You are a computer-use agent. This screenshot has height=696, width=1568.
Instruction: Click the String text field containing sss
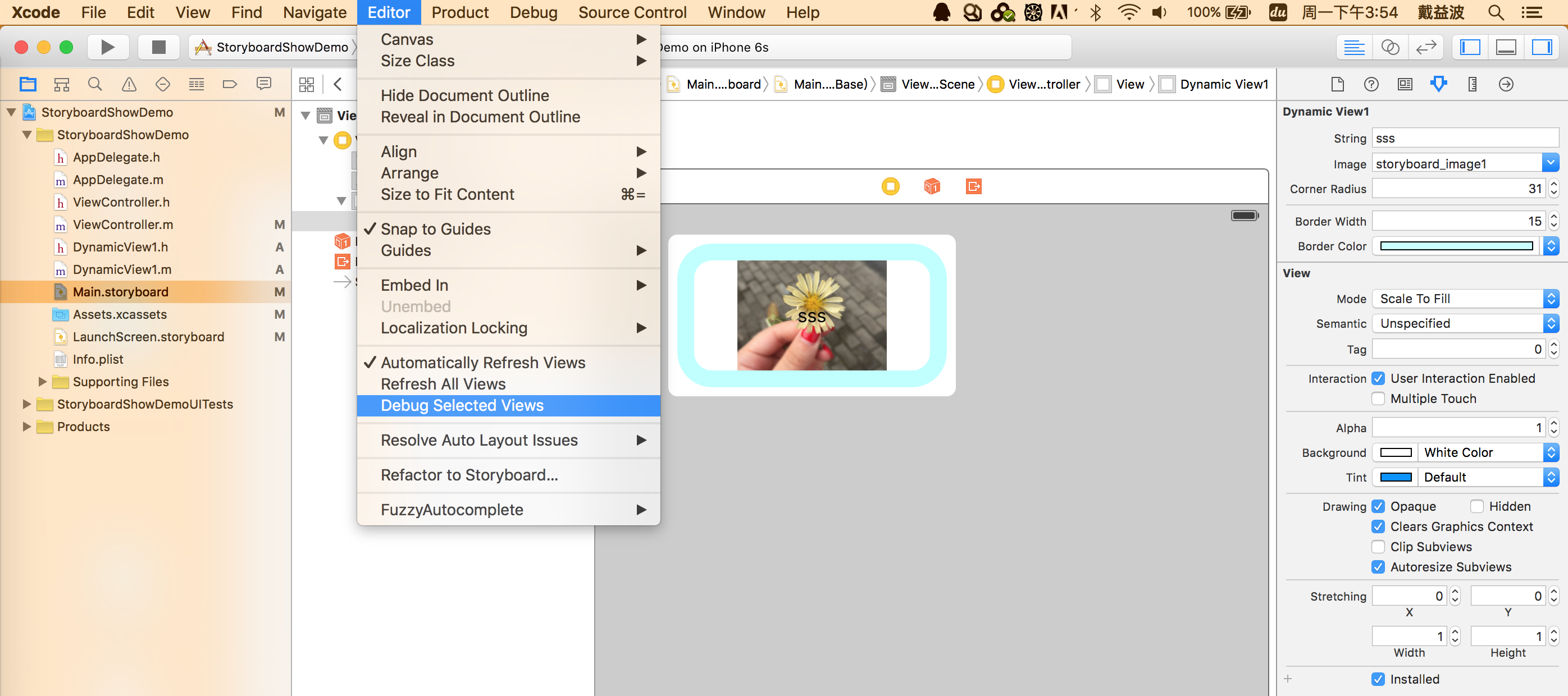[1465, 138]
